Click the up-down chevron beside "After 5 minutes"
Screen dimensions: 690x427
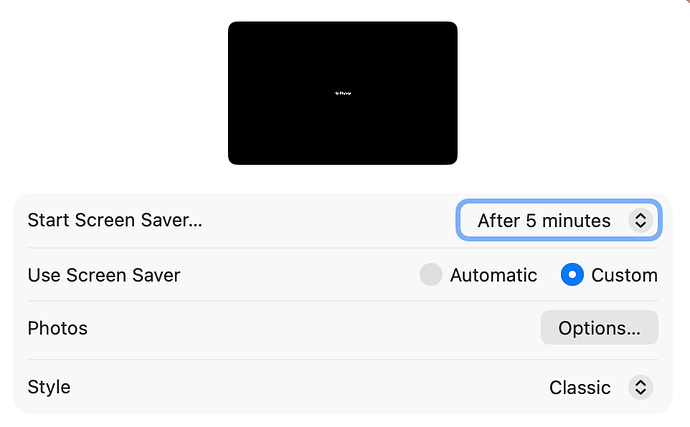(640, 221)
